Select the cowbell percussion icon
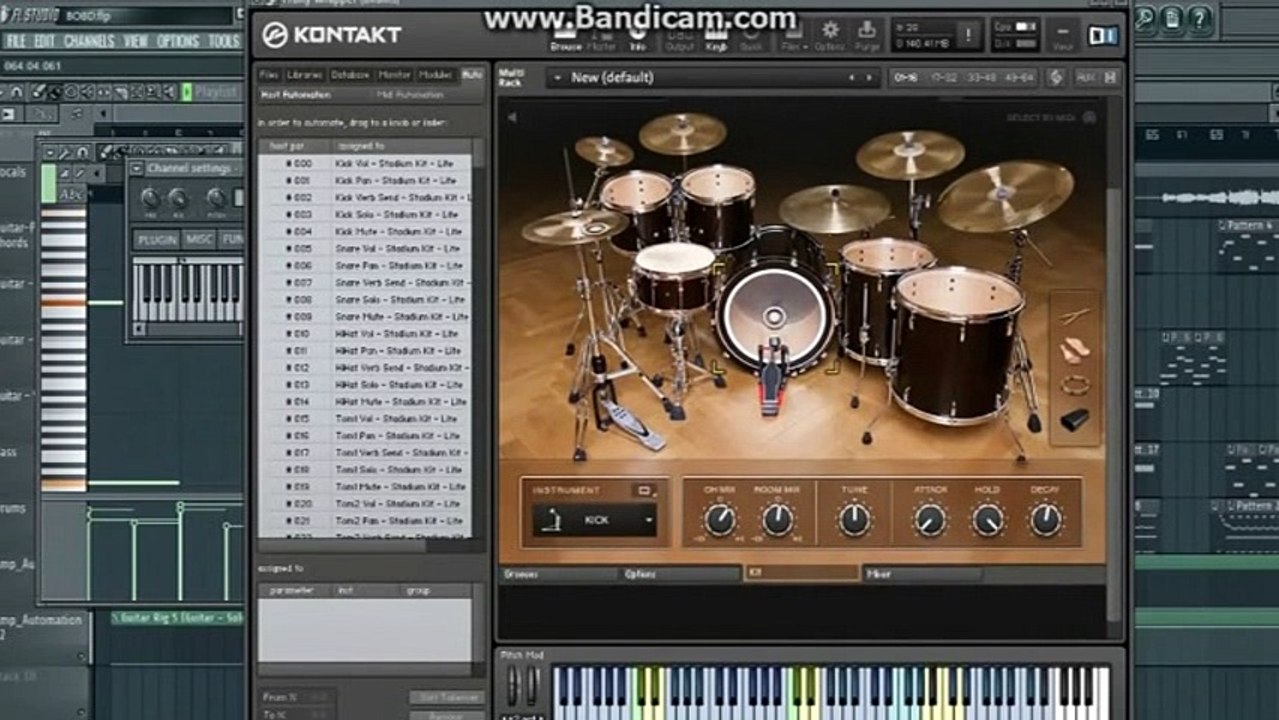 click(1075, 420)
